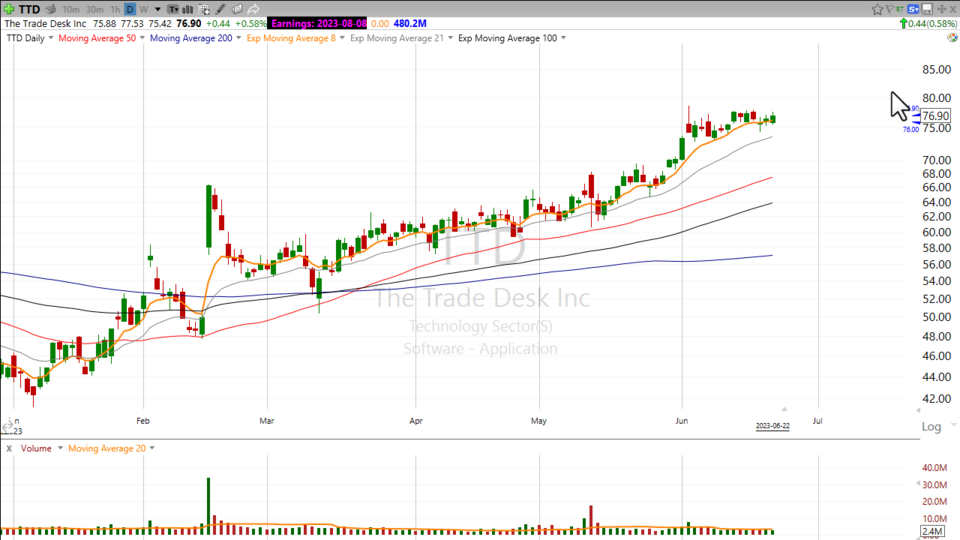Click the Exp Moving Average 21 label
Screen dimensions: 960x540
(397, 38)
